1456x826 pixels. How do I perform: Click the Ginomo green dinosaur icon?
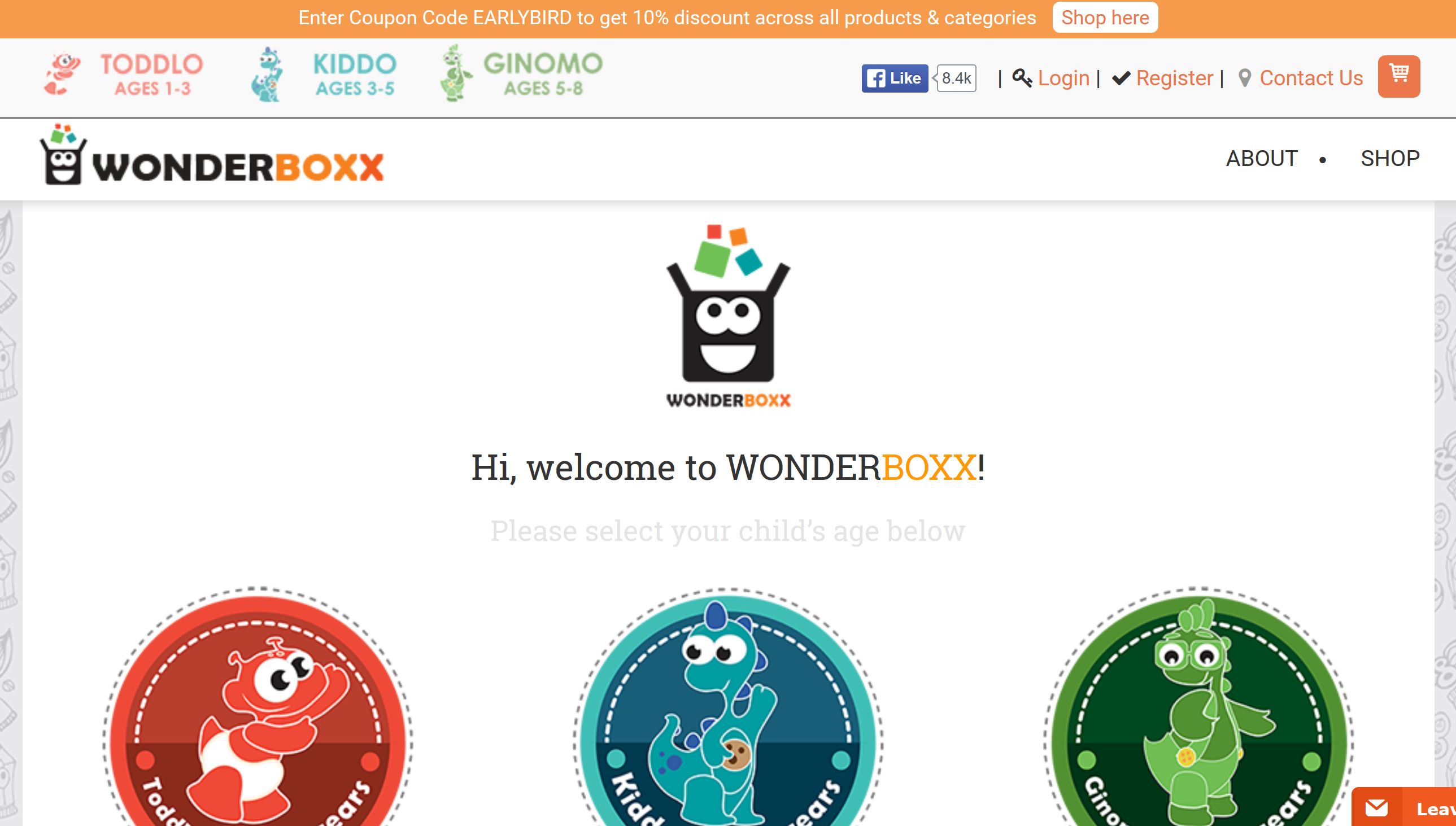[x=456, y=74]
